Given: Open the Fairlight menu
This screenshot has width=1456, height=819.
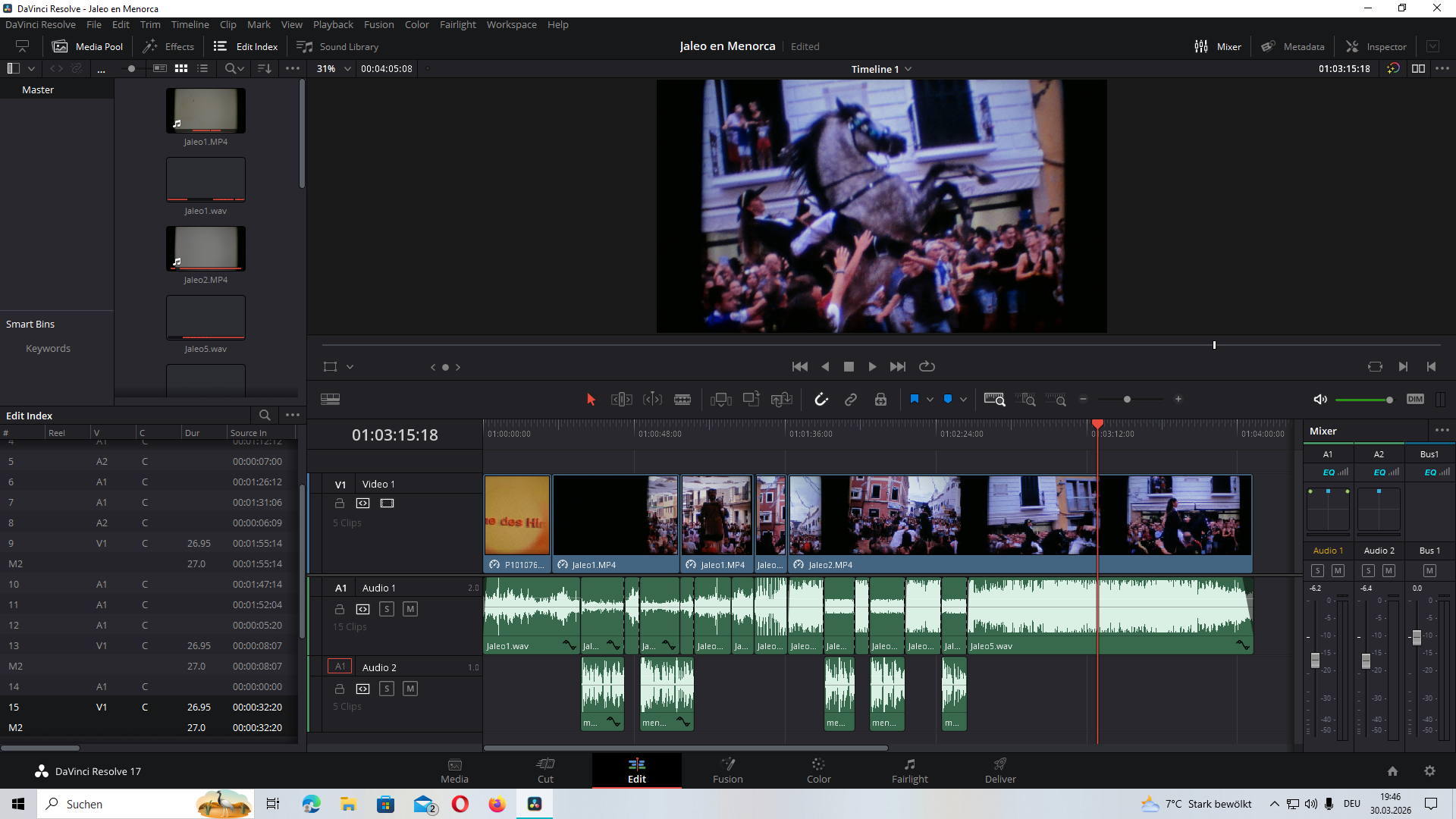Looking at the screenshot, I should point(457,24).
